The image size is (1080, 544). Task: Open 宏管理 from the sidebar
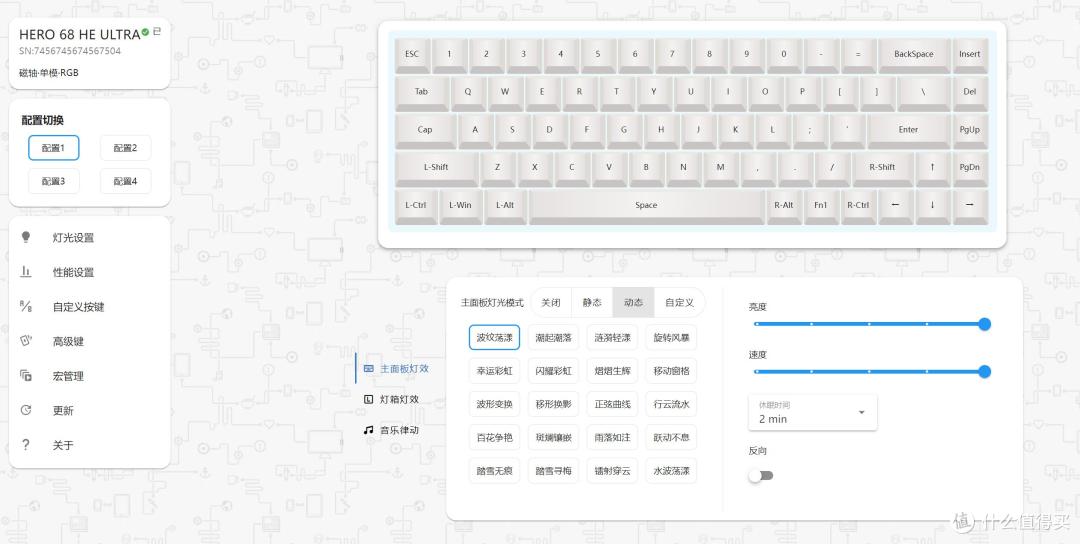click(x=90, y=376)
